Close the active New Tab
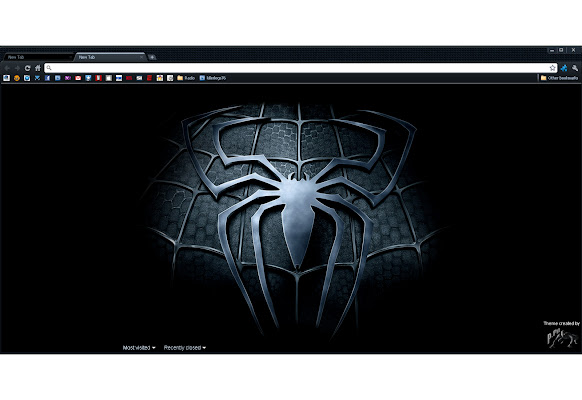Screen dimensions: 582x400 [141, 57]
